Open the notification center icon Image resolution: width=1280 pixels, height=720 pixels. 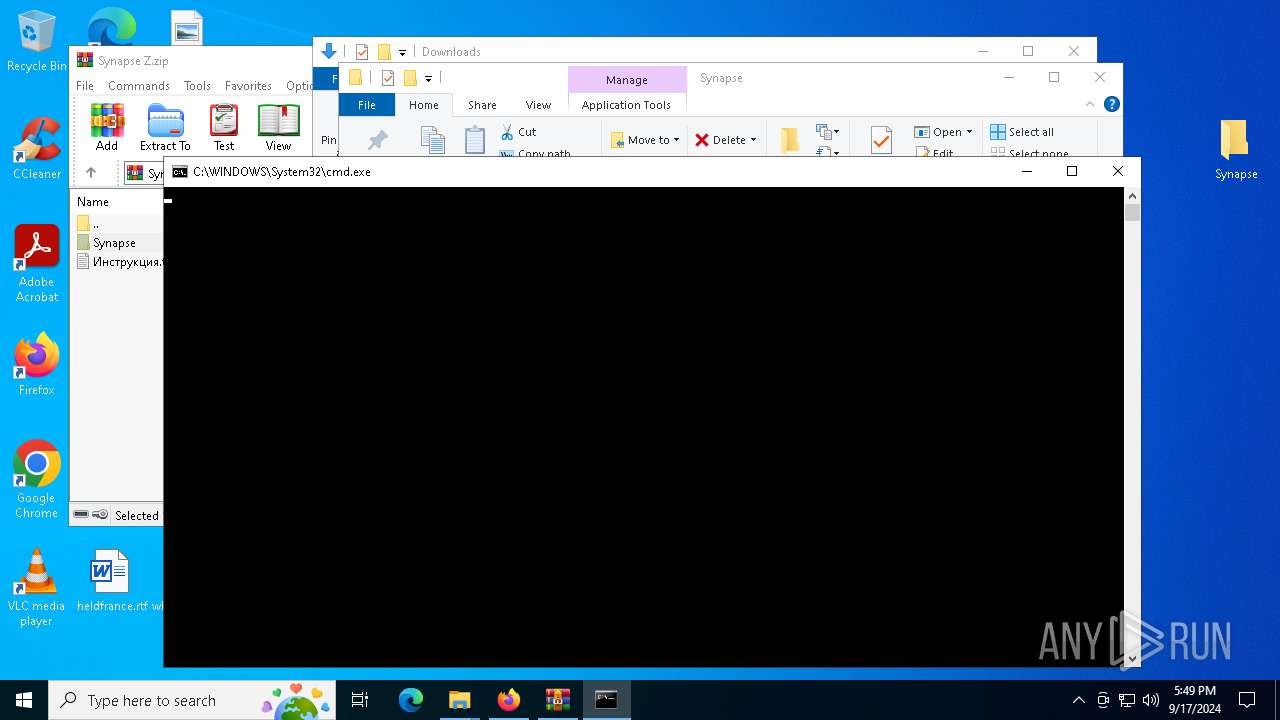click(x=1247, y=700)
